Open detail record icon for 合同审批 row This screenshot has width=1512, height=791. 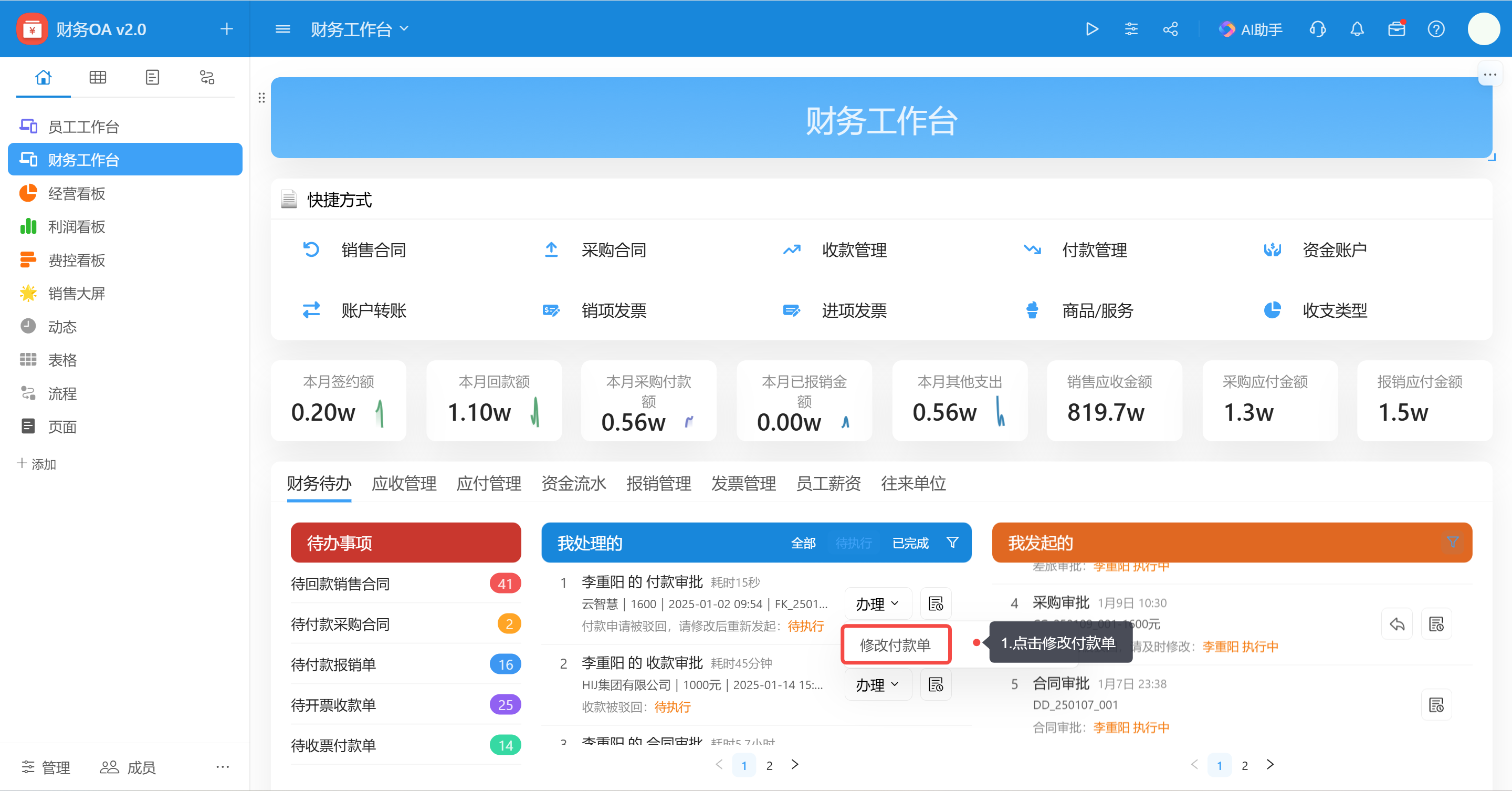point(1436,705)
